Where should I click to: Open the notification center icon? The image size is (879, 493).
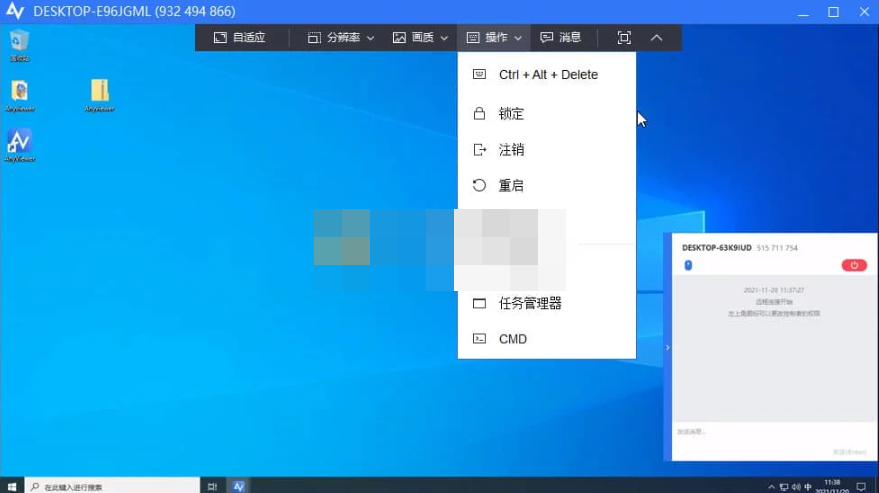click(x=861, y=487)
